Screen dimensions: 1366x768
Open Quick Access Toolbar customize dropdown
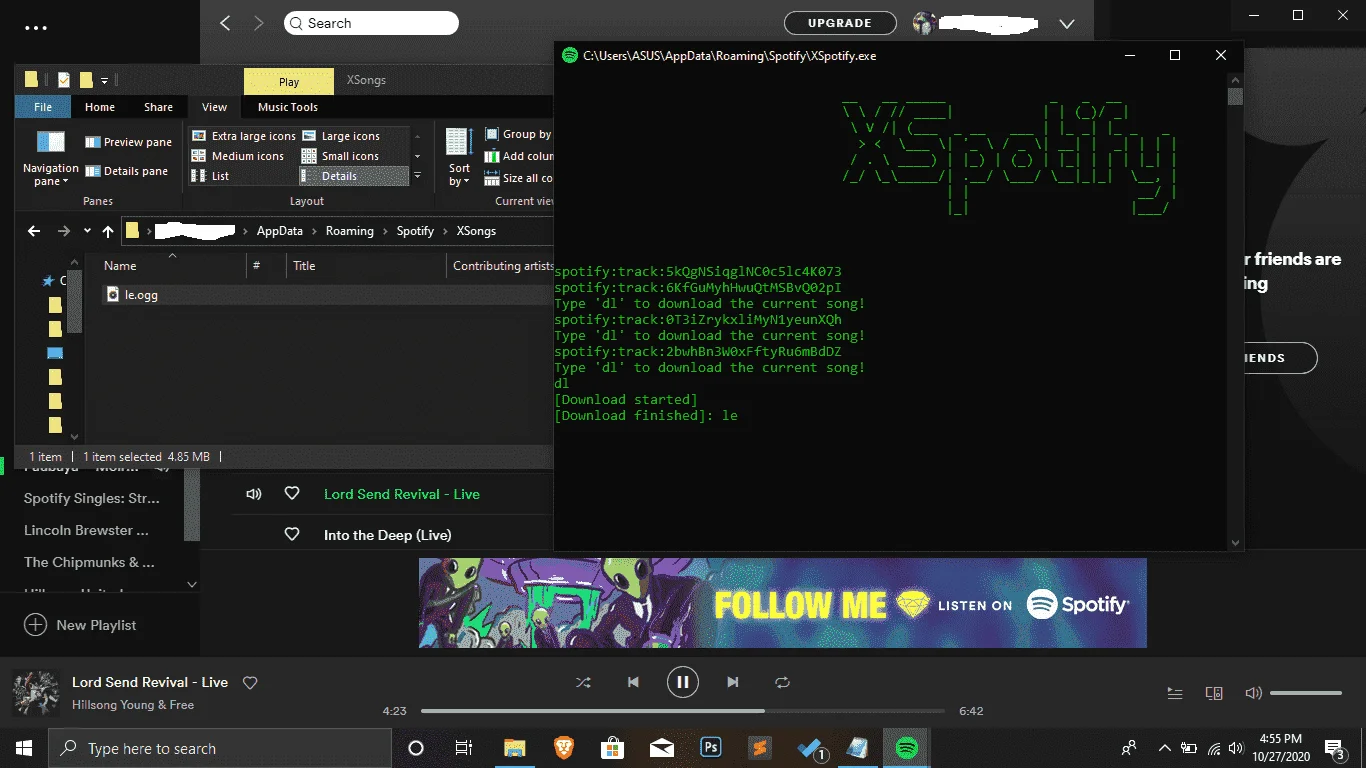(x=105, y=80)
